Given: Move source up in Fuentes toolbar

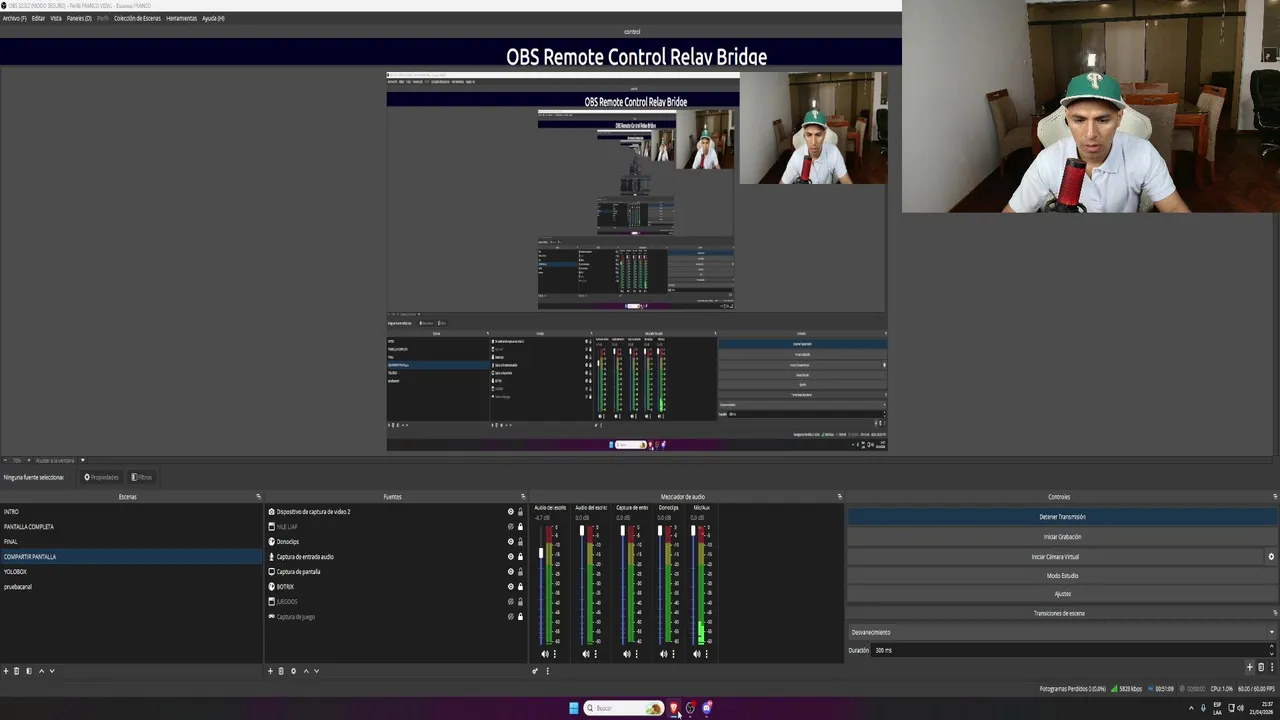Looking at the screenshot, I should point(306,671).
